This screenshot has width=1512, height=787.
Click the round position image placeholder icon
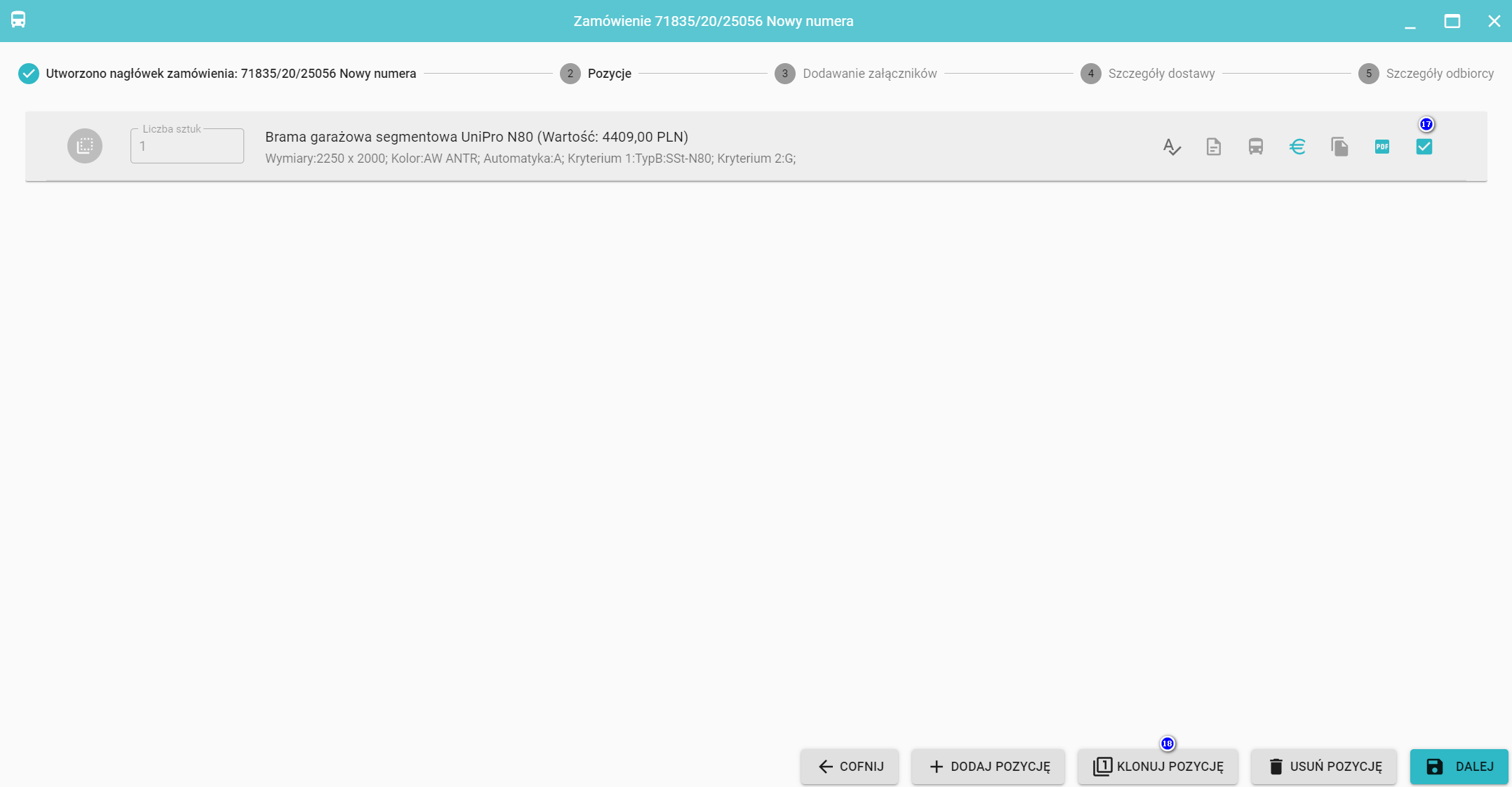(x=85, y=146)
